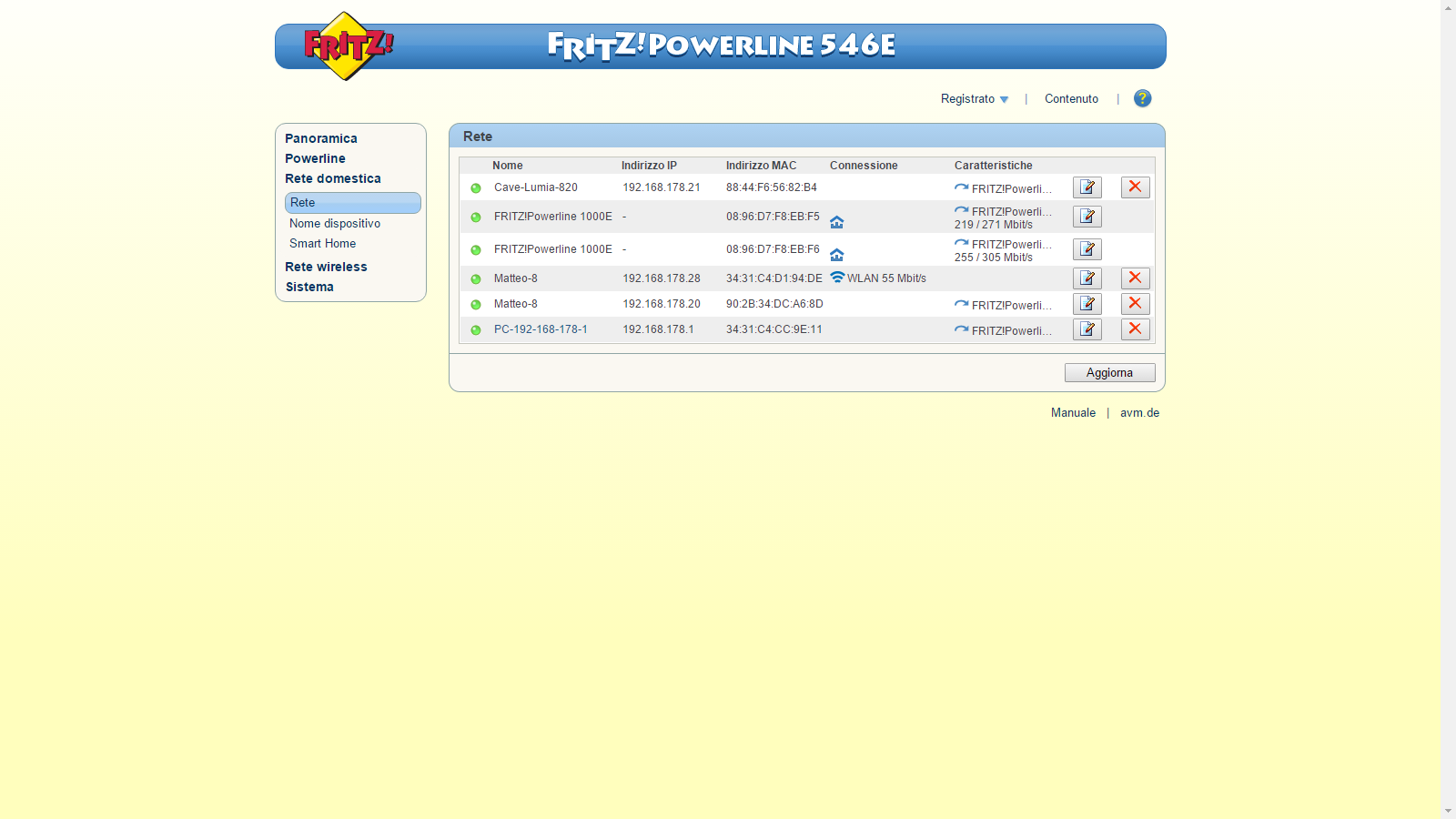
Task: Click the Aggiorna button
Action: point(1110,373)
